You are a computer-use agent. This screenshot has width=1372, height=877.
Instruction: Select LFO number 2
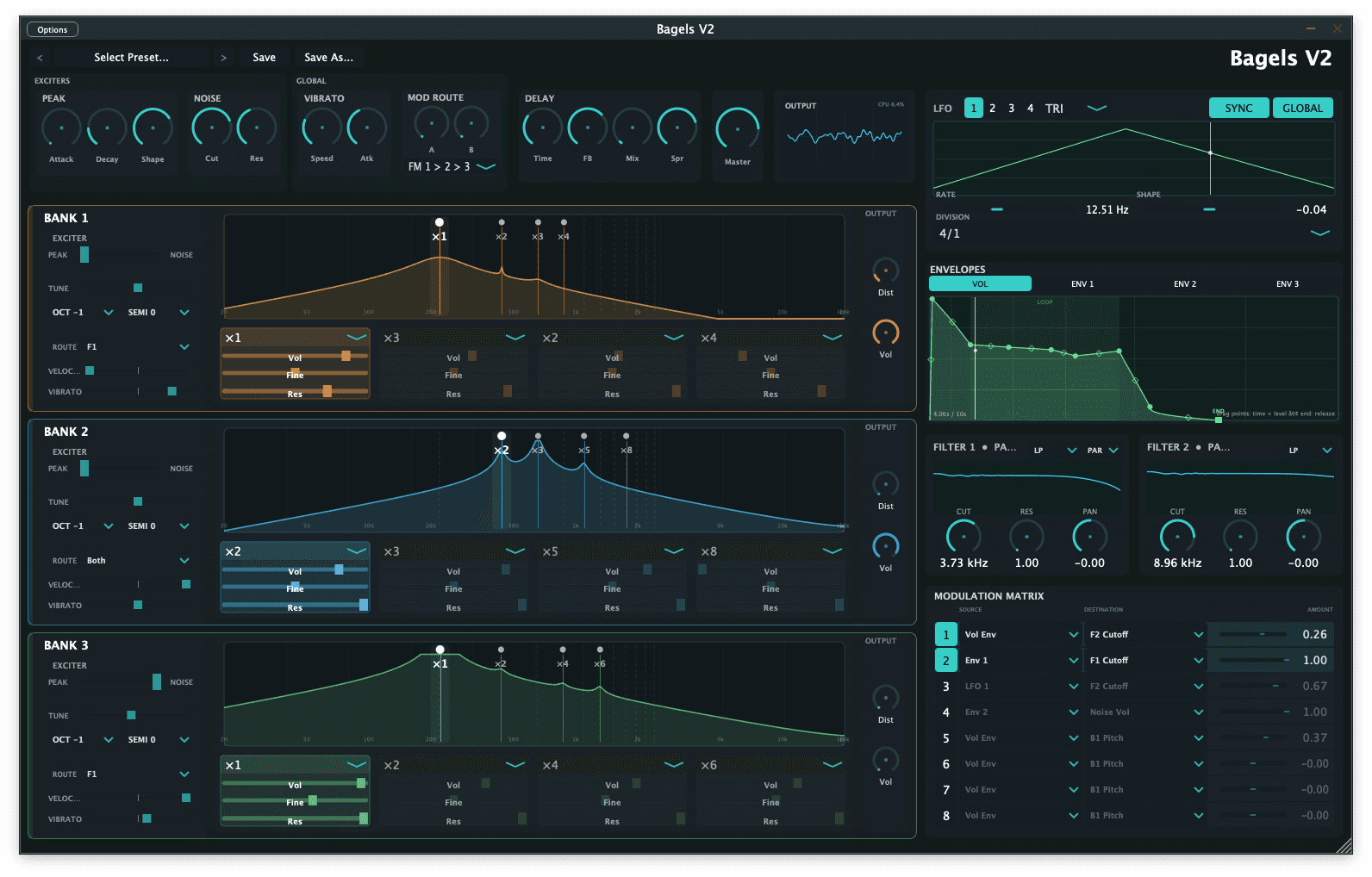pyautogui.click(x=993, y=109)
